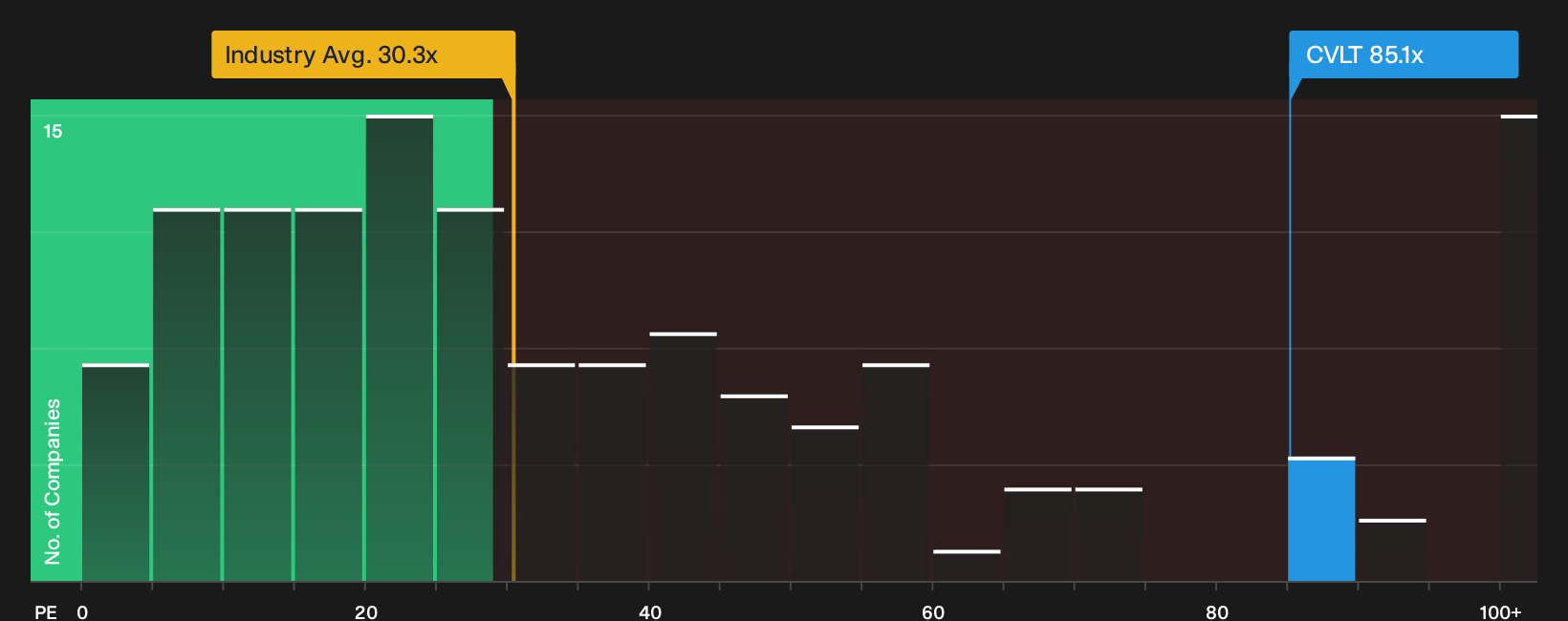Click the x-axis label 100+
The height and width of the screenshot is (621, 1568).
[x=1500, y=611]
